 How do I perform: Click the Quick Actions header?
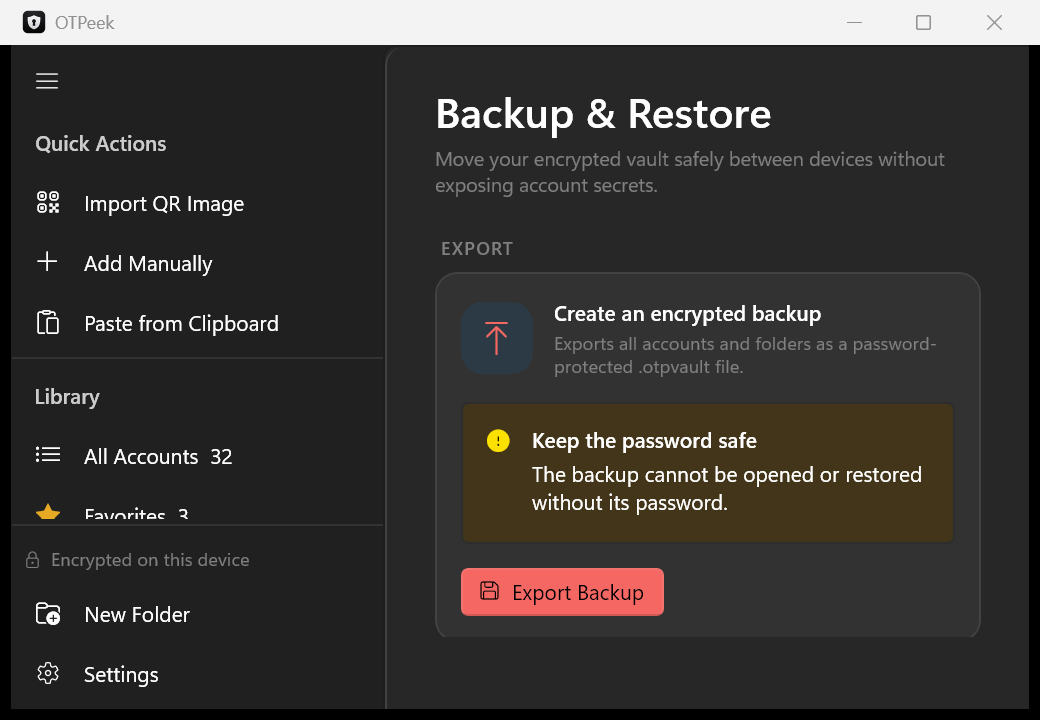101,144
